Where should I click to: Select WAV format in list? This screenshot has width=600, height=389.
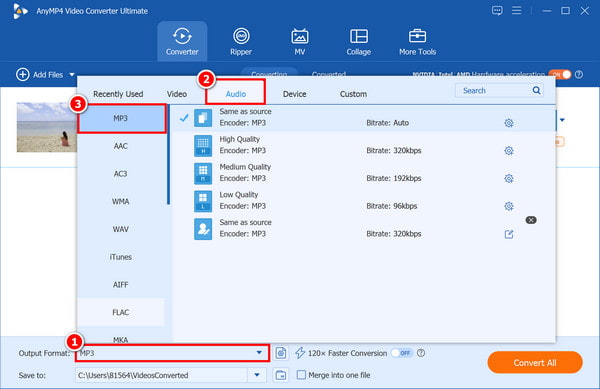121,229
